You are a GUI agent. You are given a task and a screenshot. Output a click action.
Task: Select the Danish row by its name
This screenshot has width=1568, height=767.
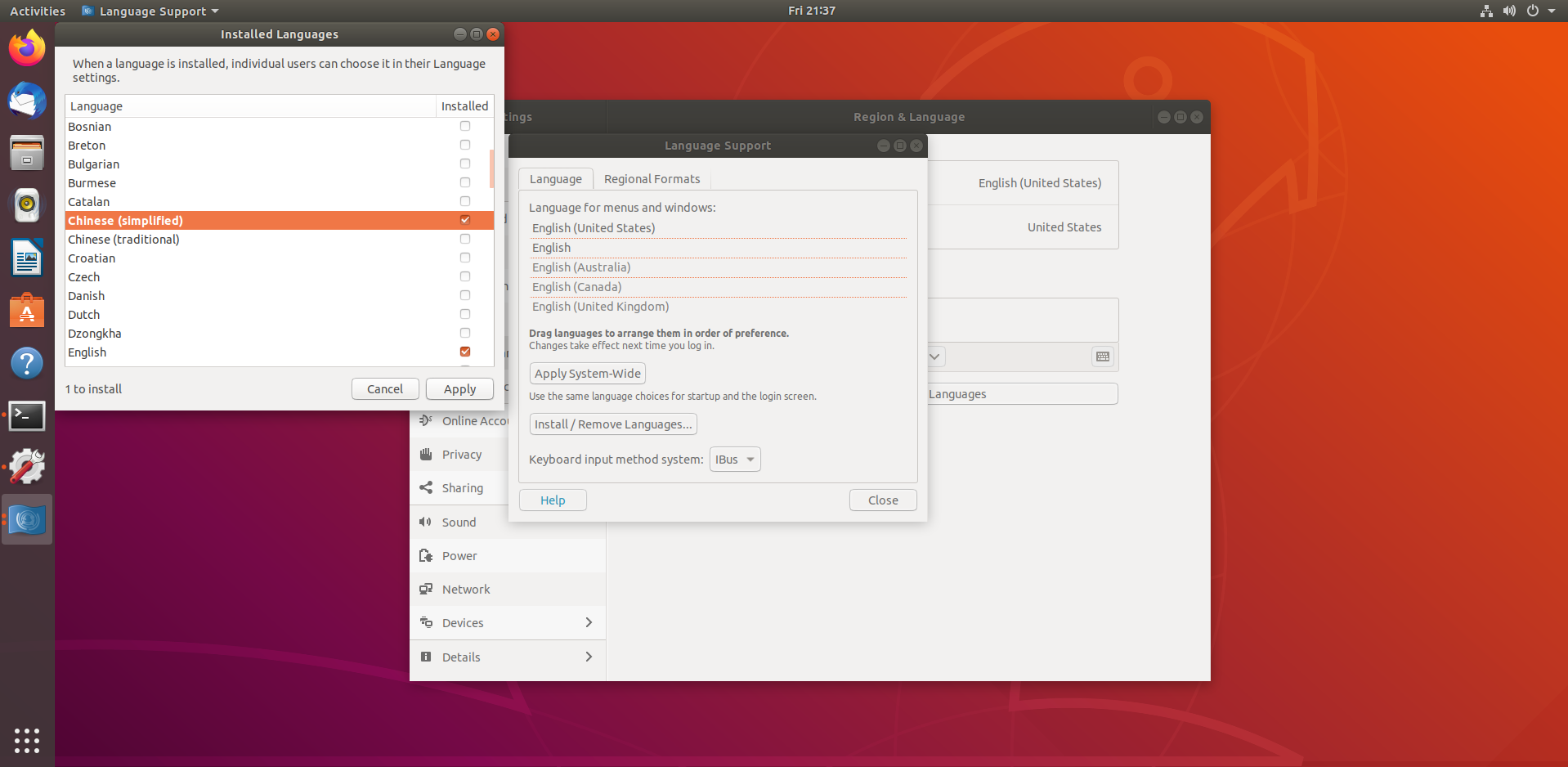click(86, 296)
